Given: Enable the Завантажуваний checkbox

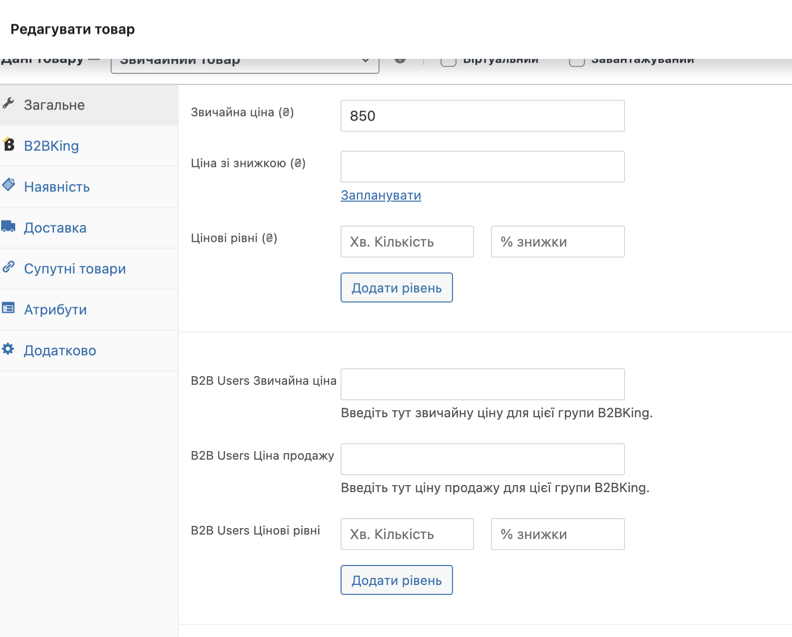Looking at the screenshot, I should click(577, 61).
